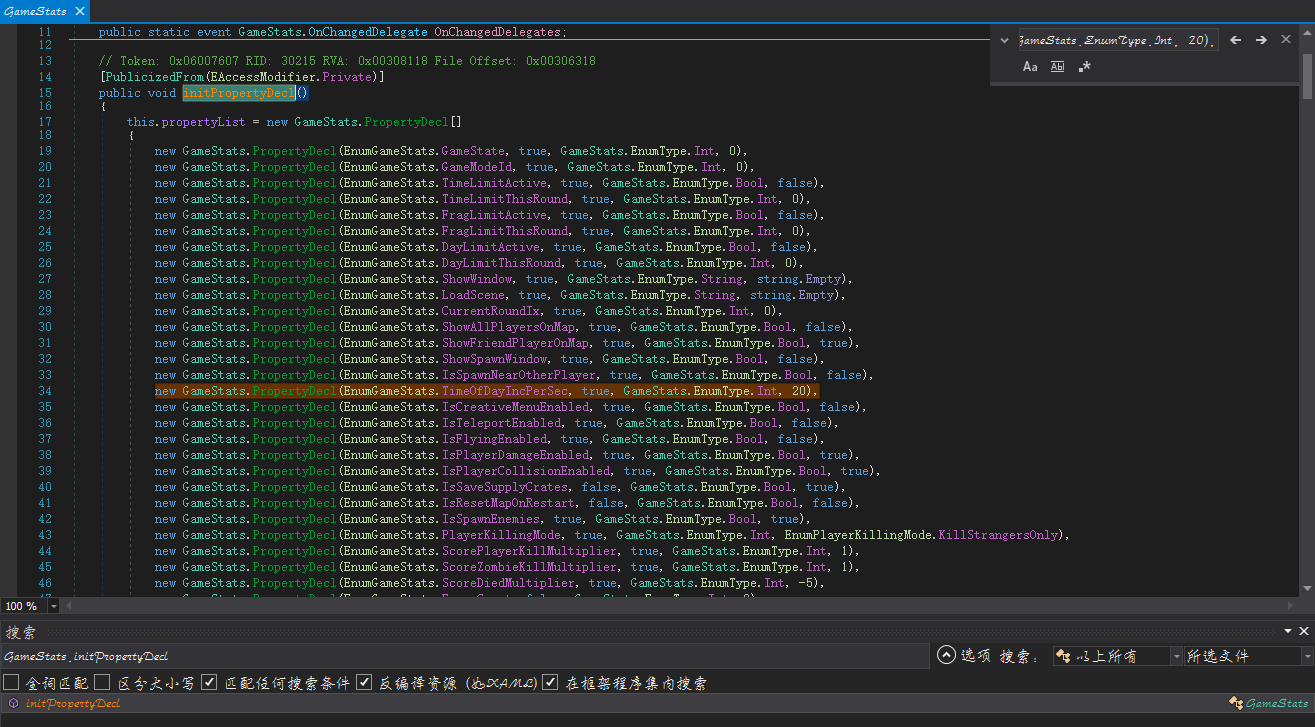The height and width of the screenshot is (727, 1315).
Task: Click KillStrangersOnly on line 43
Action: [x=997, y=534]
